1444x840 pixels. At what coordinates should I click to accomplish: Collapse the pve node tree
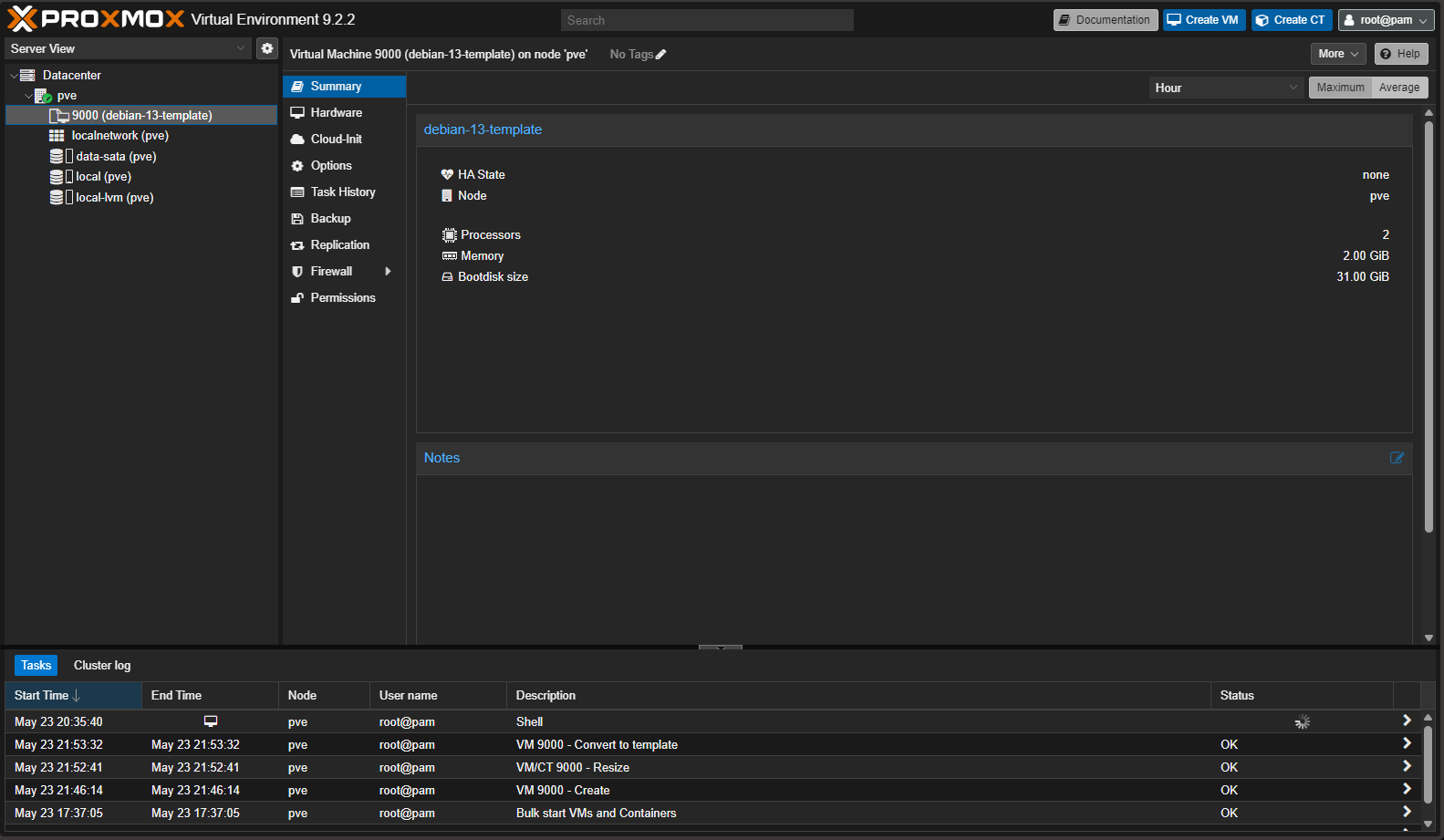(28, 96)
